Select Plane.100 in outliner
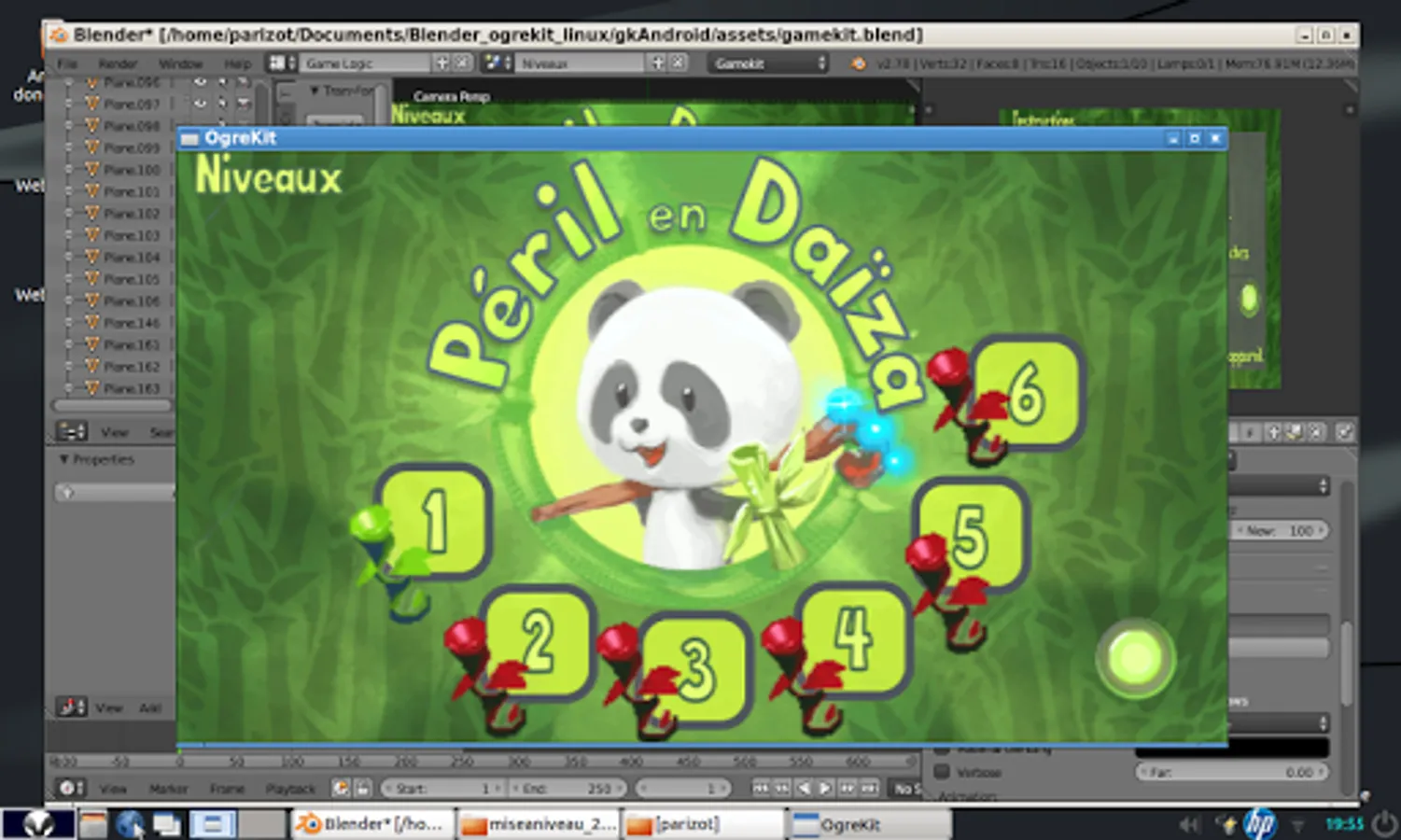 tap(132, 170)
